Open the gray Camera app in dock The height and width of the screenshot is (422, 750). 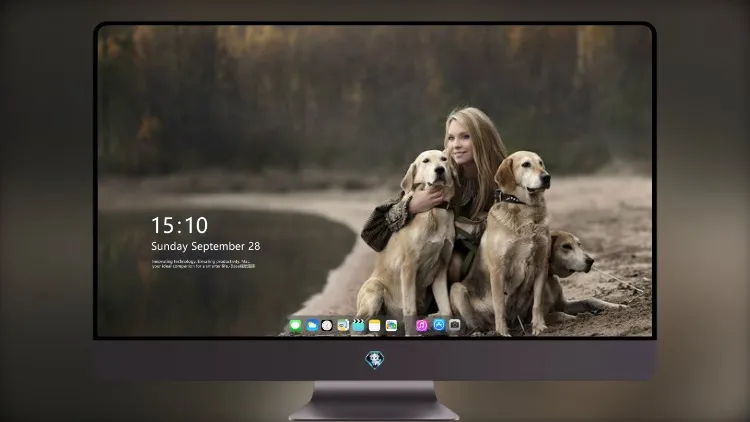coord(454,325)
